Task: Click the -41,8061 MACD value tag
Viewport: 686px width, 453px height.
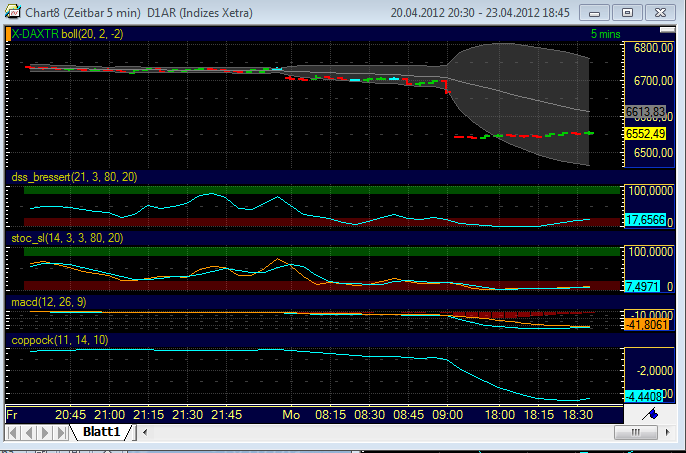Action: point(646,325)
